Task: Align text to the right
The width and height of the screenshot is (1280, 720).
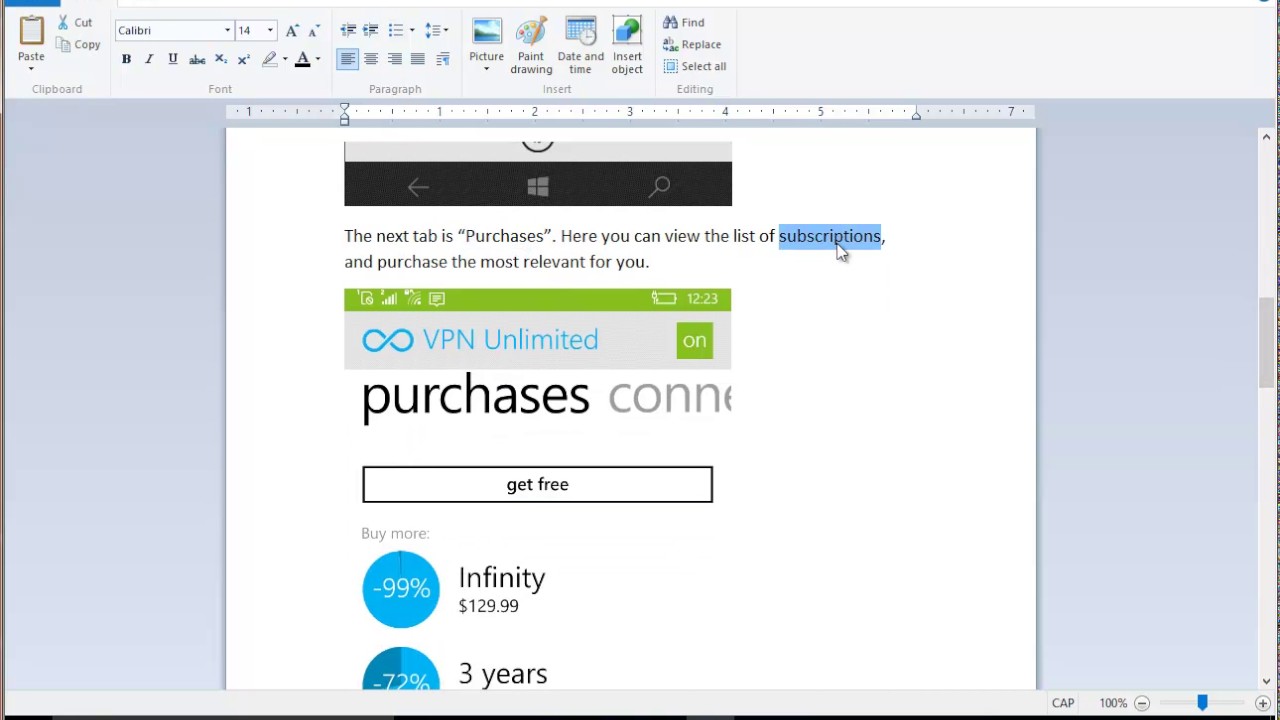Action: tap(395, 59)
